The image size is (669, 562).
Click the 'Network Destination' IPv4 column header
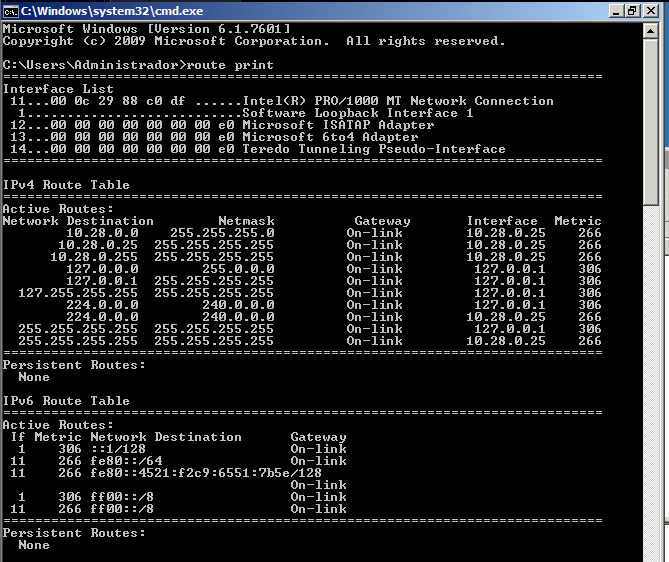(78, 221)
